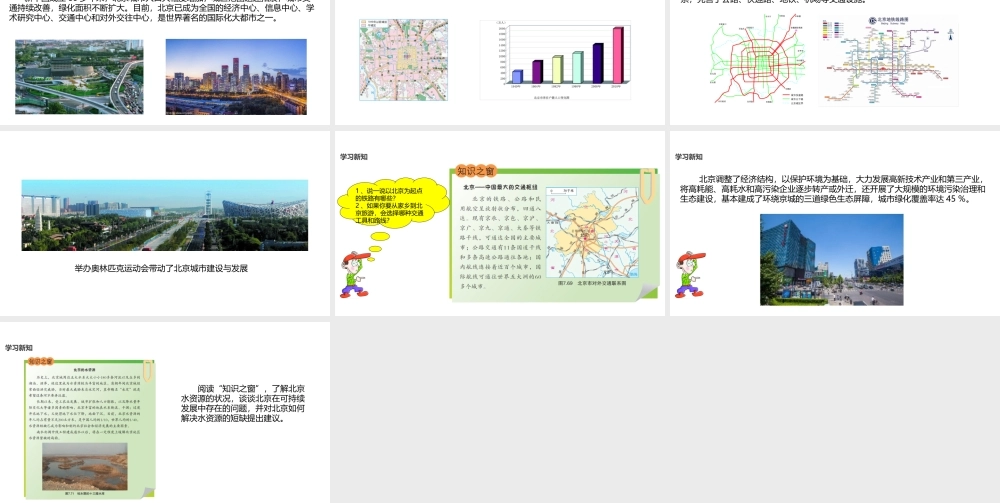Select the green water resources reading card
1000x503 pixels.
(x=89, y=428)
